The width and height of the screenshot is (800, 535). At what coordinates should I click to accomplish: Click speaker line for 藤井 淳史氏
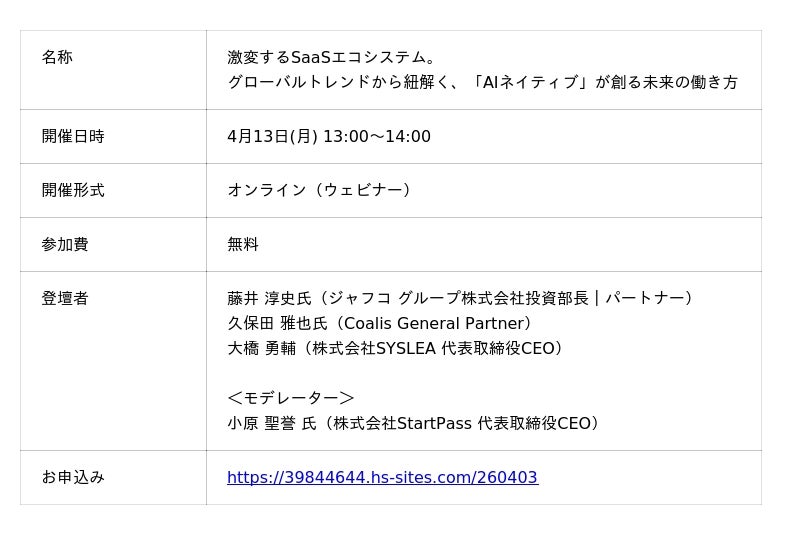460,299
